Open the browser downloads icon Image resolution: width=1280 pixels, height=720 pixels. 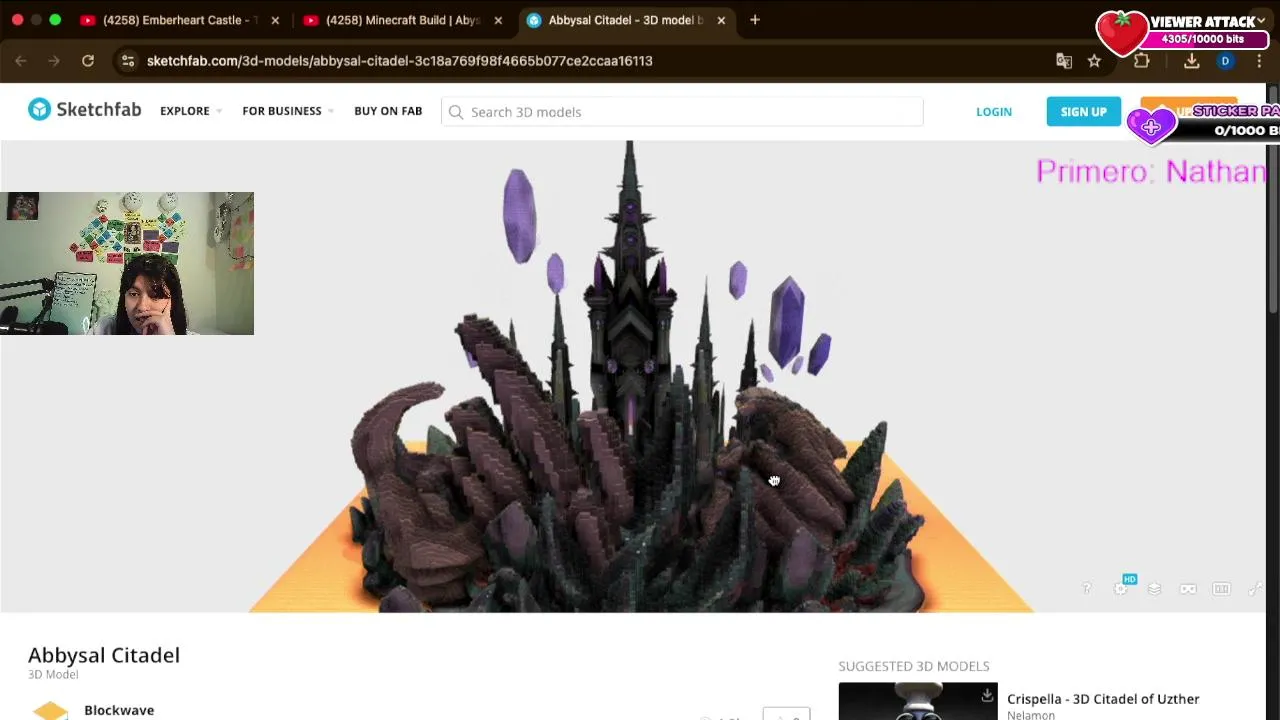(1192, 61)
